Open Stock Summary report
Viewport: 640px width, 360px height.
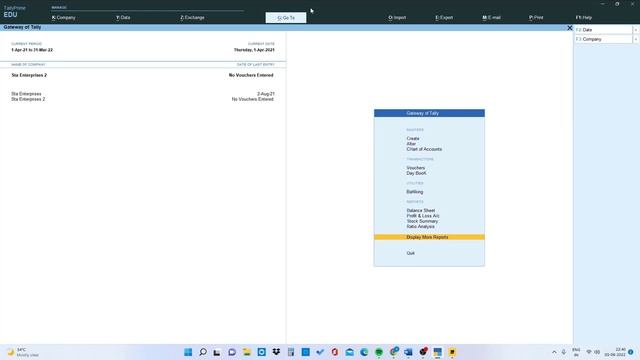pos(422,221)
